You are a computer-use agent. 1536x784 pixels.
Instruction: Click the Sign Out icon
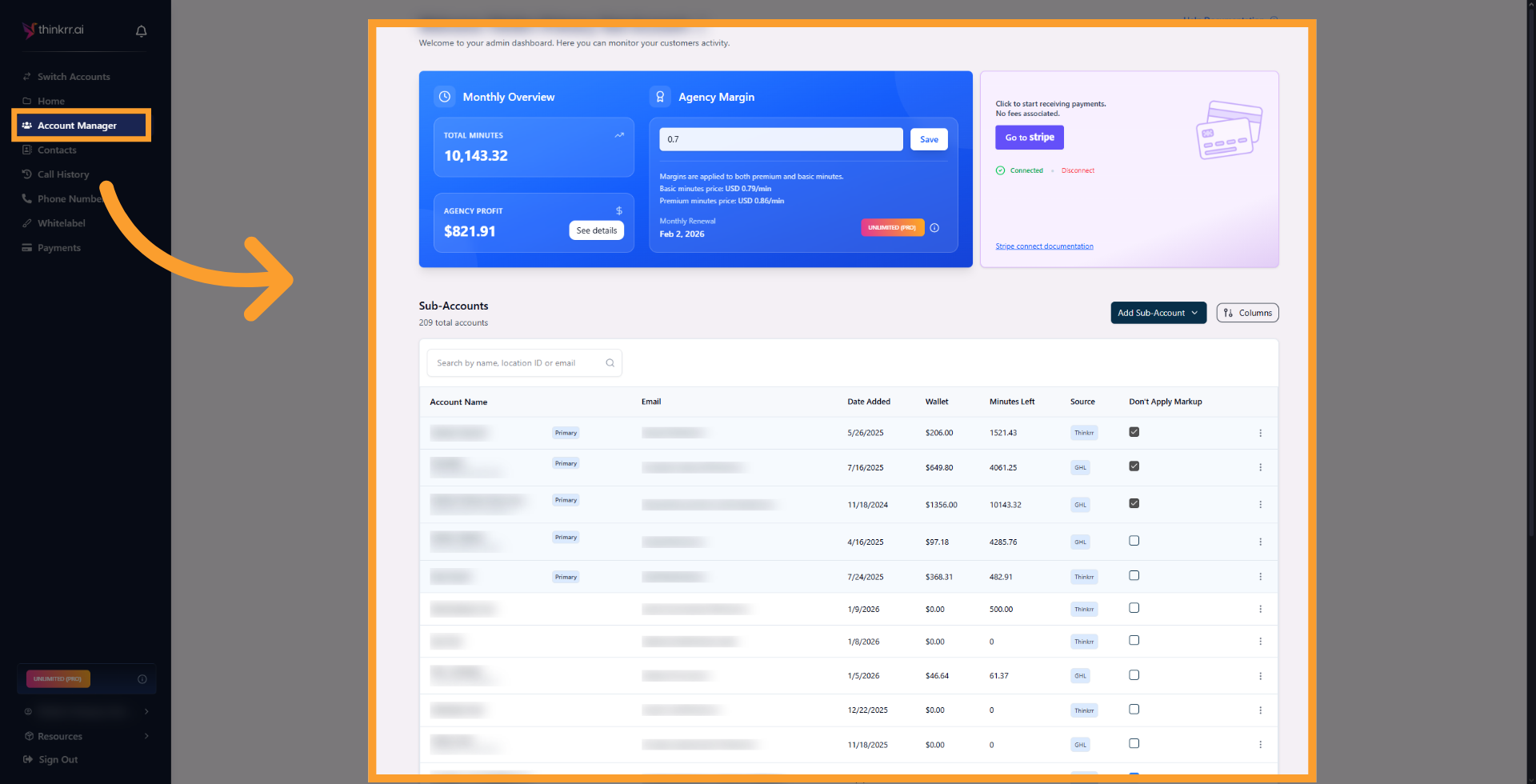[x=28, y=760]
